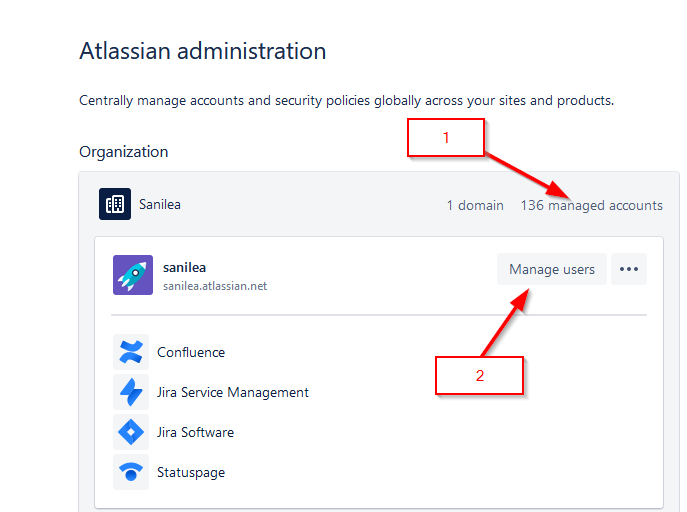Click the 1 domain link

pos(475,205)
